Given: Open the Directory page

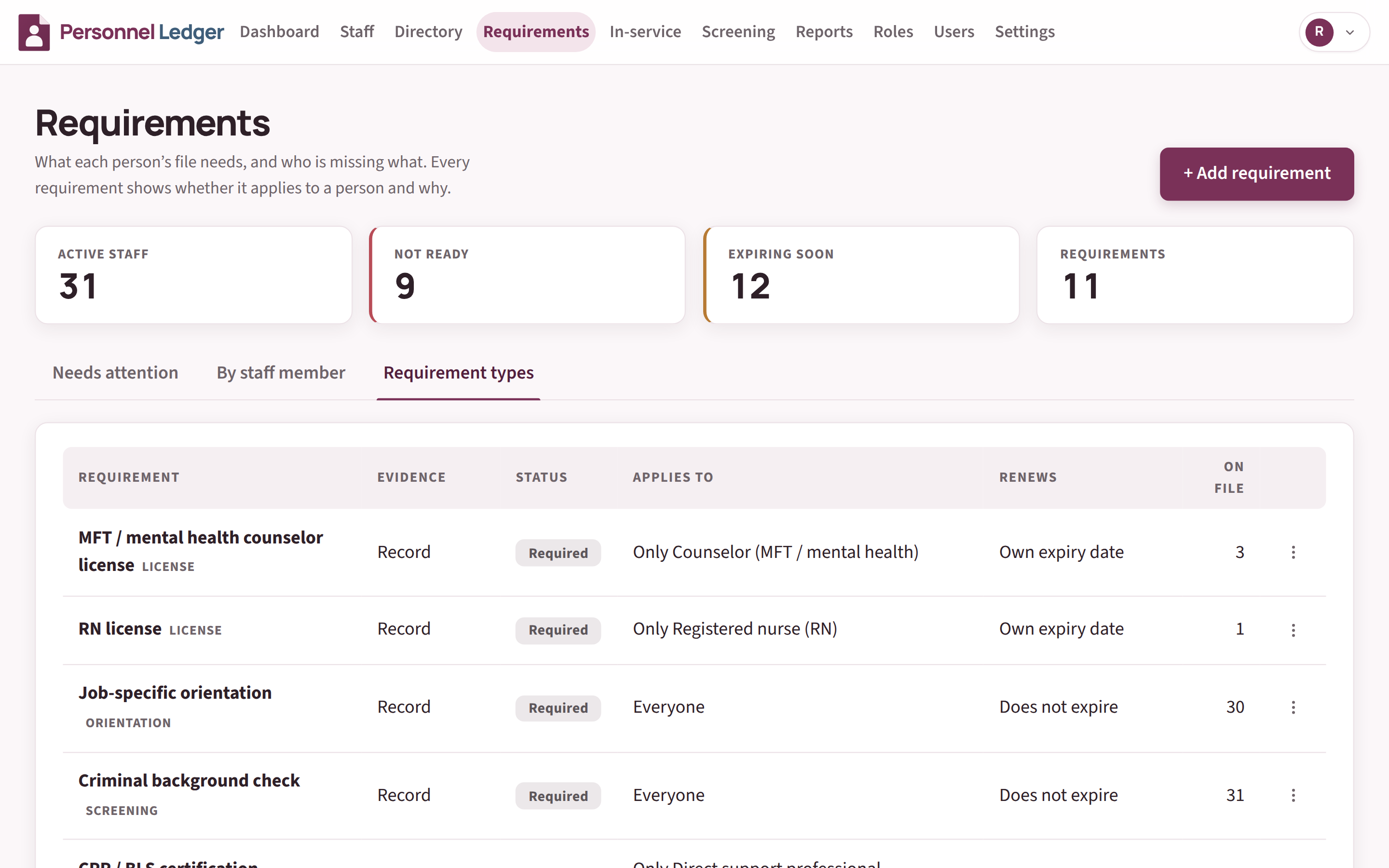Looking at the screenshot, I should [428, 31].
